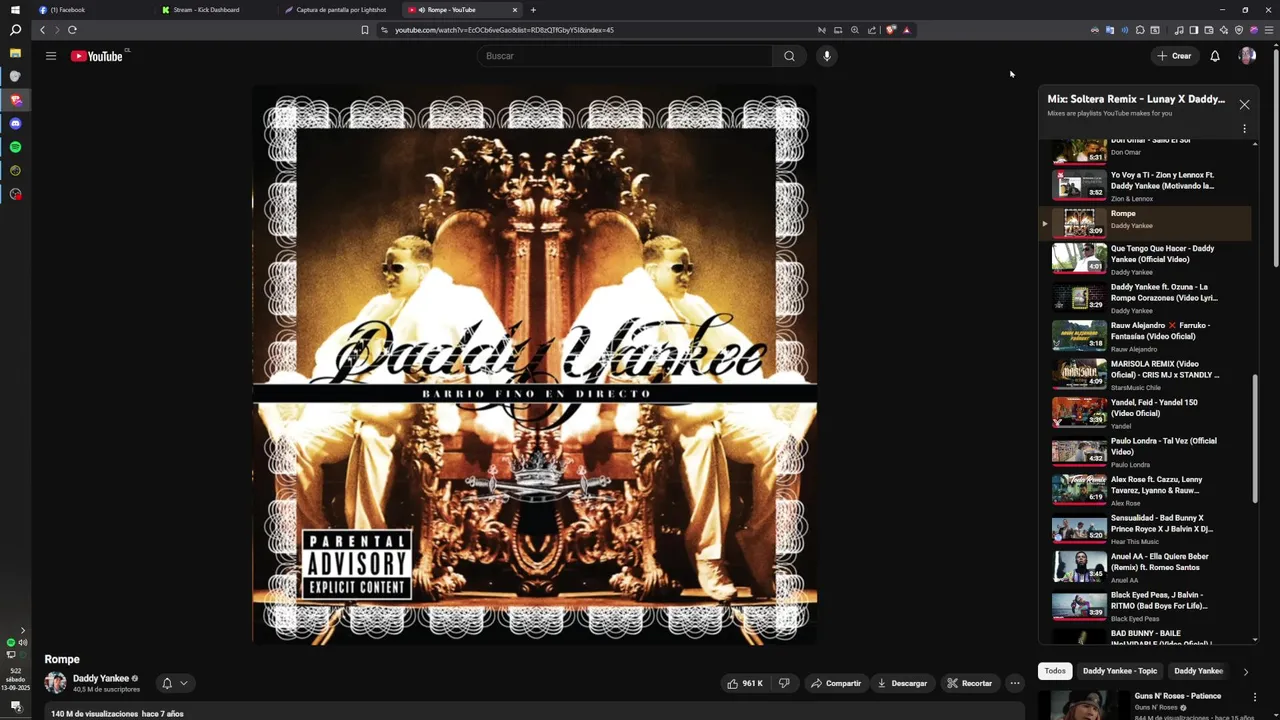Play Anuel AA Ella Quiere Beber item
Image resolution: width=1280 pixels, height=720 pixels.
coord(1145,566)
